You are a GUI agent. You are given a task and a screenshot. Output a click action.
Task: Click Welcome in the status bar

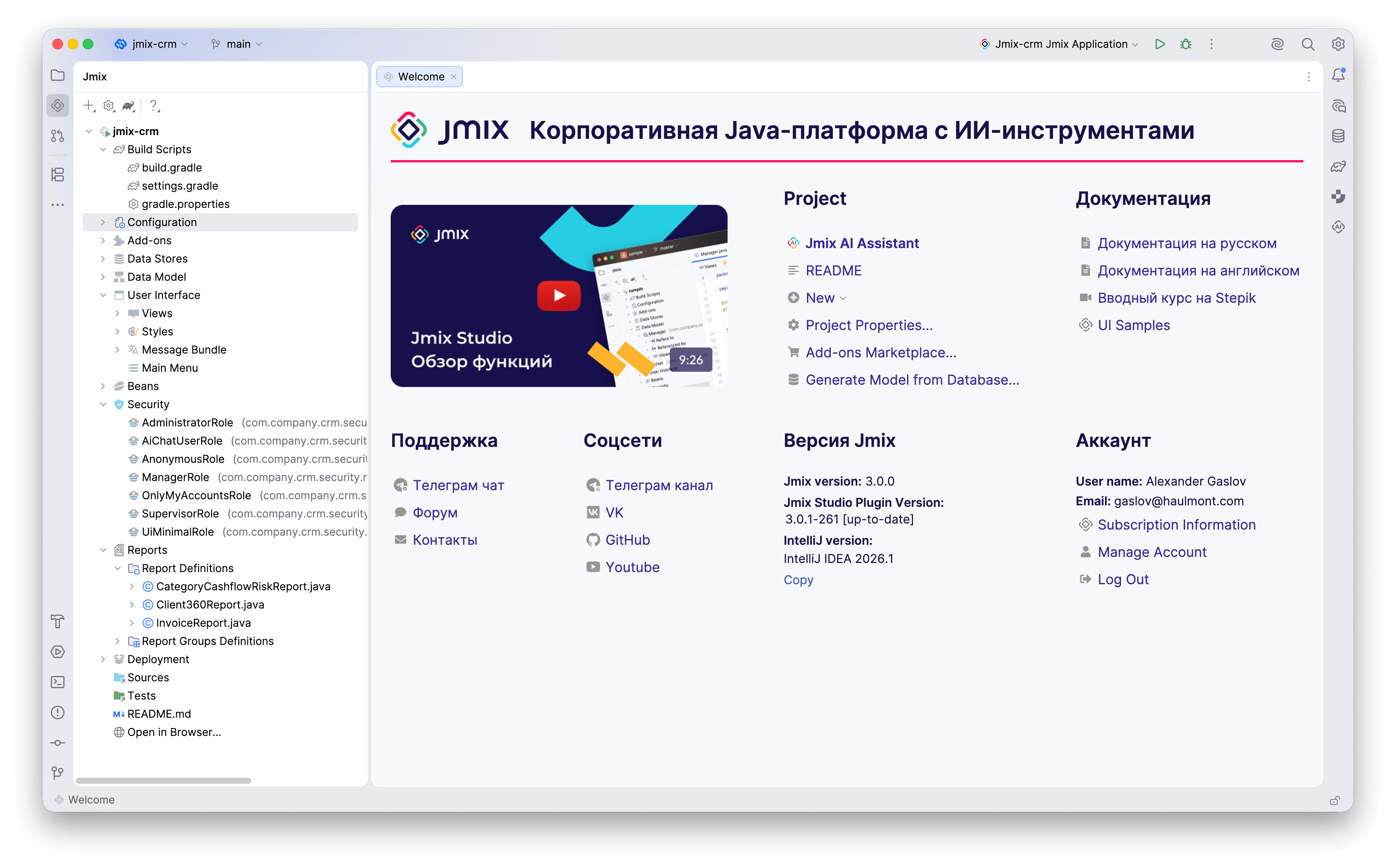91,800
